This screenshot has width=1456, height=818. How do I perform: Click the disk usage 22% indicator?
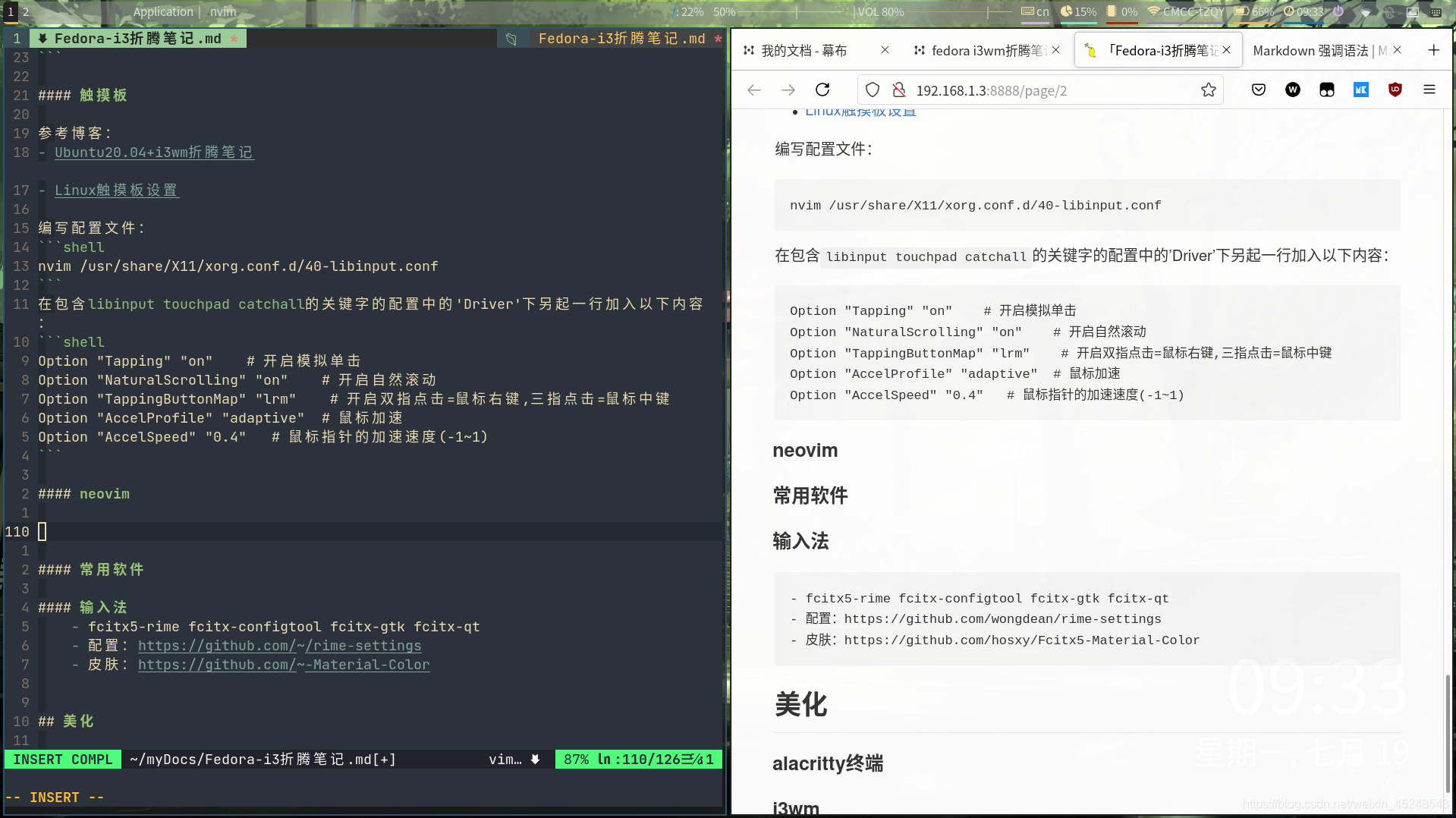[x=689, y=11]
